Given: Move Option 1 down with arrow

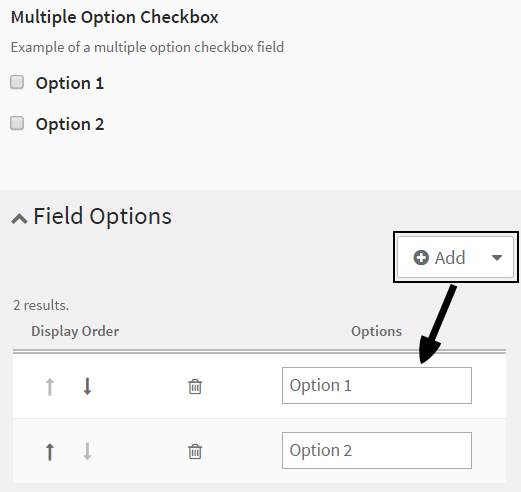Looking at the screenshot, I should coord(87,386).
